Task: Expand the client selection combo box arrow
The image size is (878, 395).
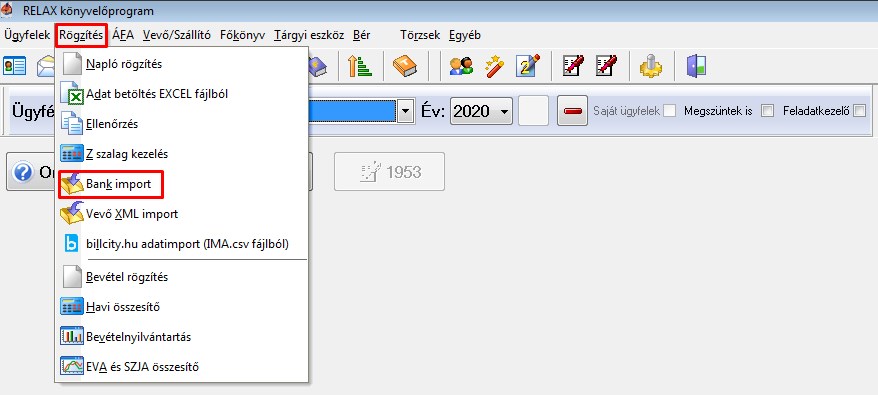Action: (405, 111)
